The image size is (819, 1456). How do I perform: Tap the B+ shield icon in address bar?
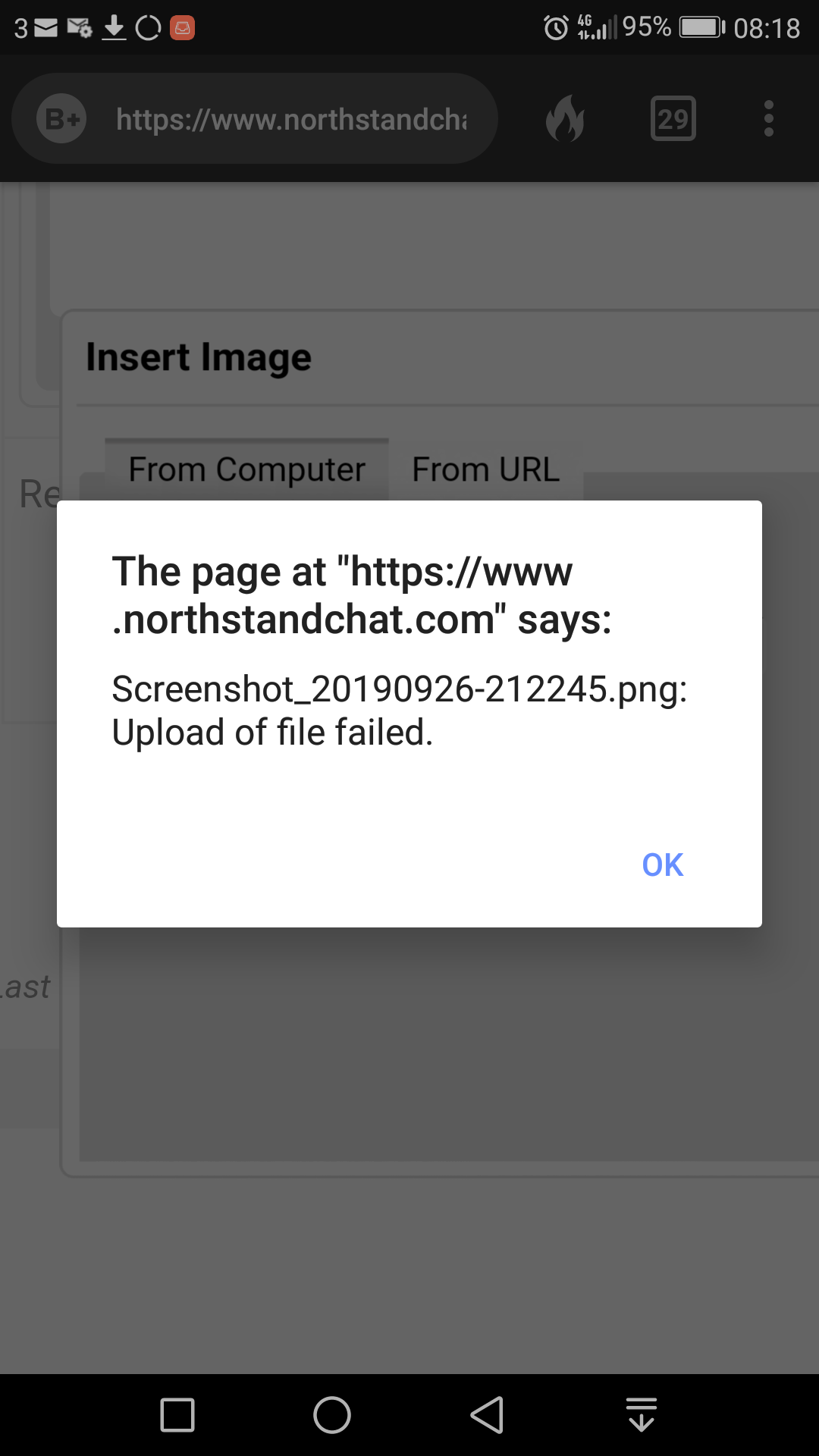[61, 118]
